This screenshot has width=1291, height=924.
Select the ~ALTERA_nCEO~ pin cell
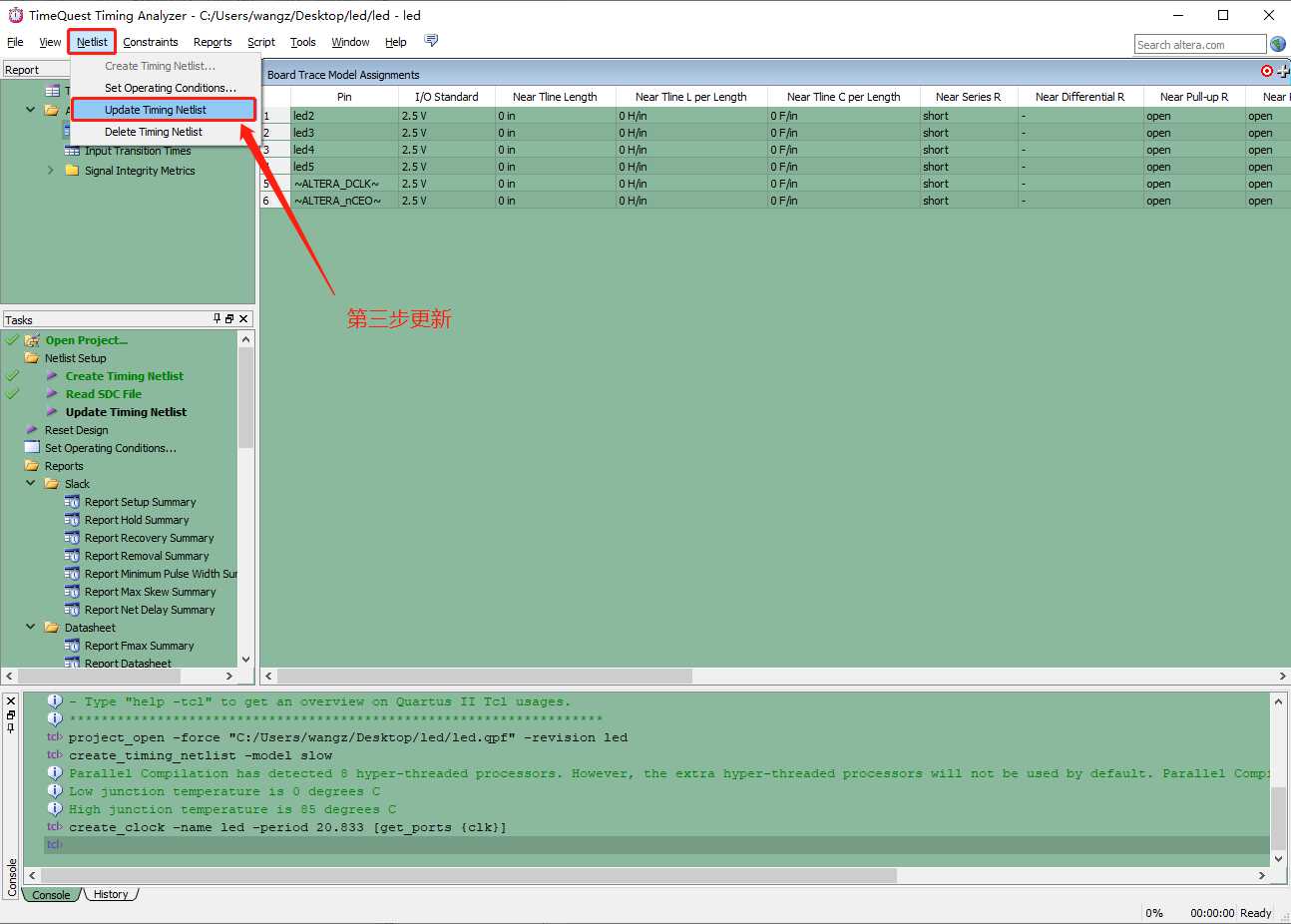pyautogui.click(x=344, y=201)
